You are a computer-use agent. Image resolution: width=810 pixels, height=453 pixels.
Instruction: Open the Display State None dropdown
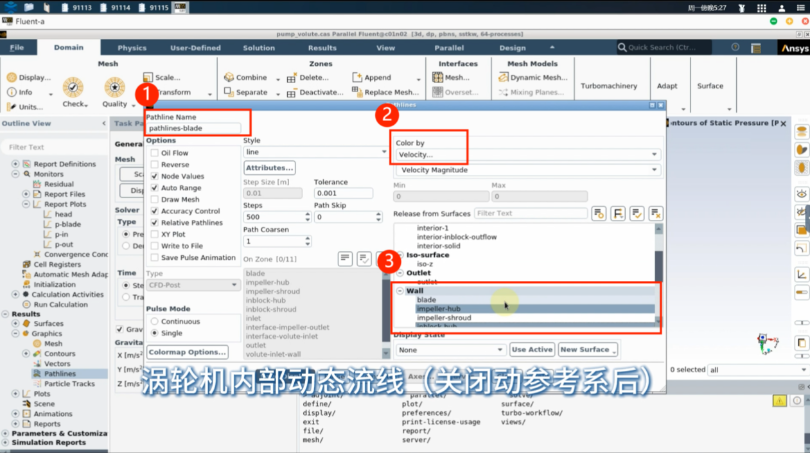click(x=450, y=350)
